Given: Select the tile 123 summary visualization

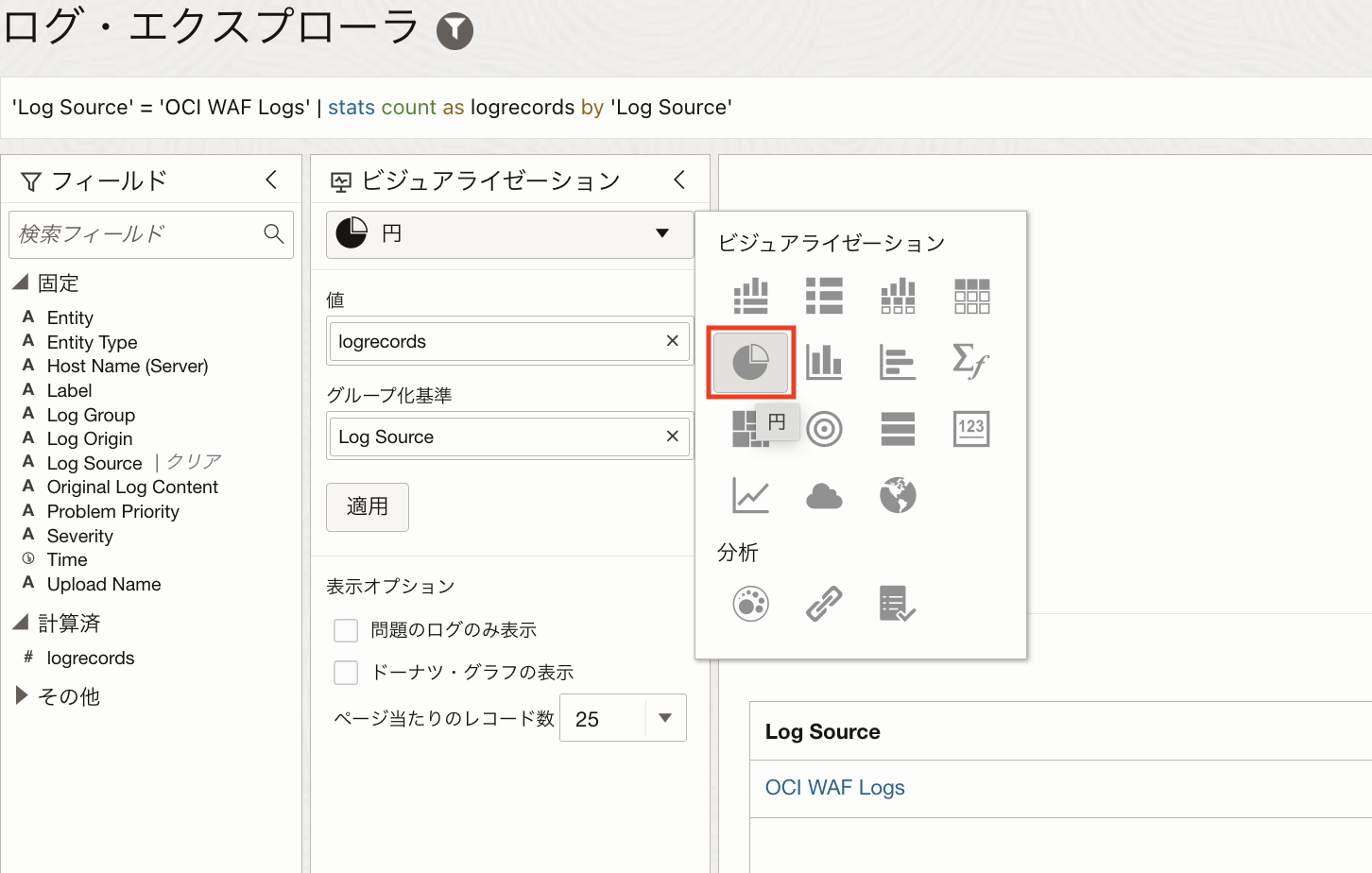Looking at the screenshot, I should (x=971, y=428).
